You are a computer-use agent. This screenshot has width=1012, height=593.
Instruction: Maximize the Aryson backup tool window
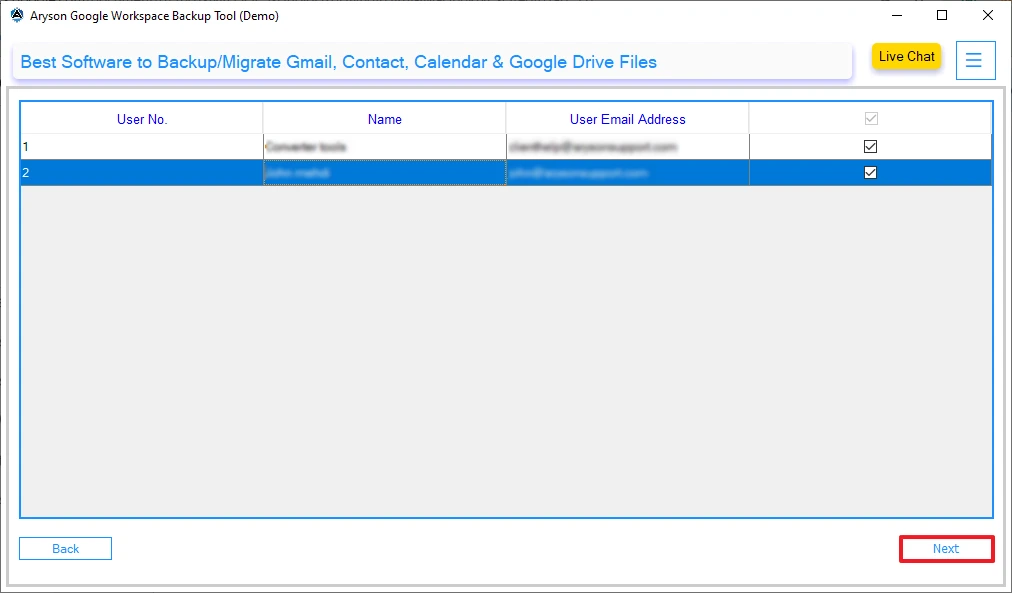(x=942, y=15)
